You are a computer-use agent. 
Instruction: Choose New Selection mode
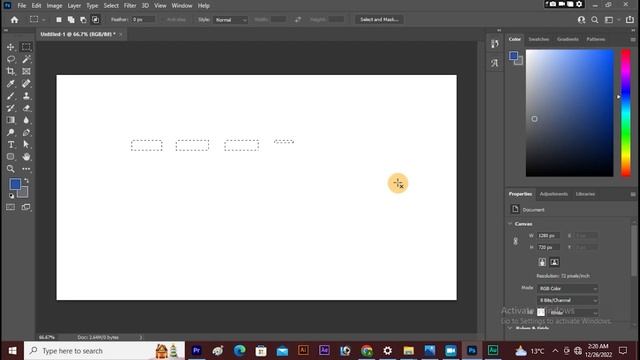coord(59,20)
